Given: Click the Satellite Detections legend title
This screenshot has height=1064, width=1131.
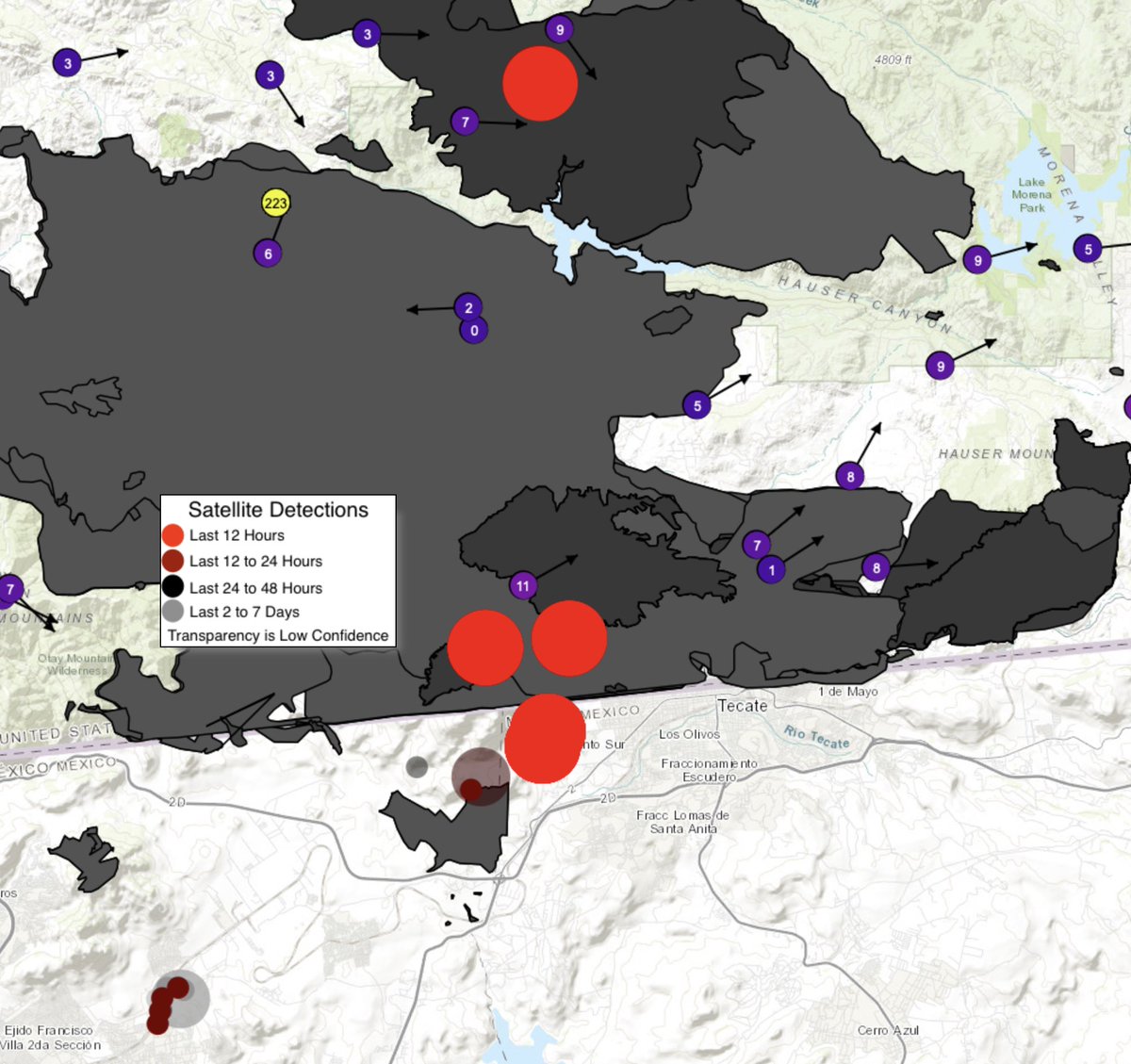Looking at the screenshot, I should 278,510.
